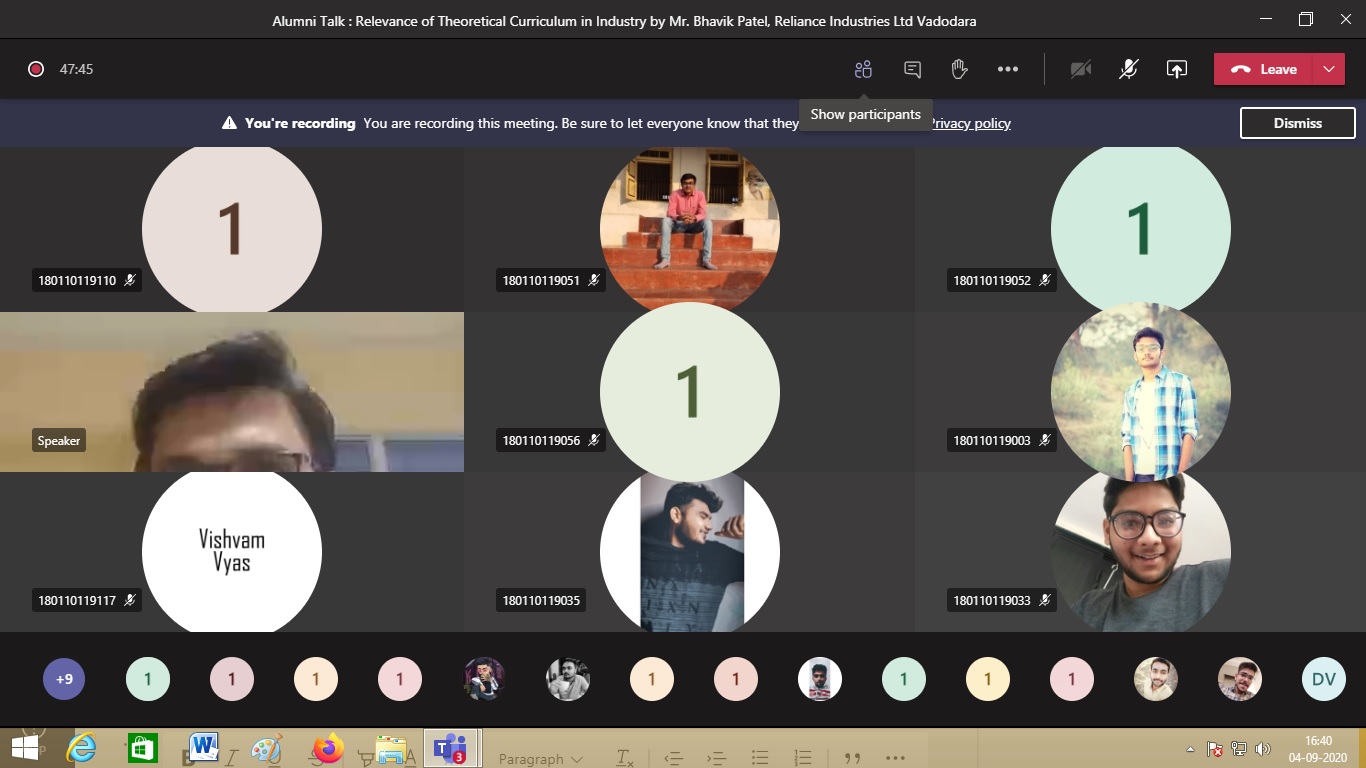Launch Firefox from the taskbar
Viewport: 1366px width, 768px height.
pos(327,748)
